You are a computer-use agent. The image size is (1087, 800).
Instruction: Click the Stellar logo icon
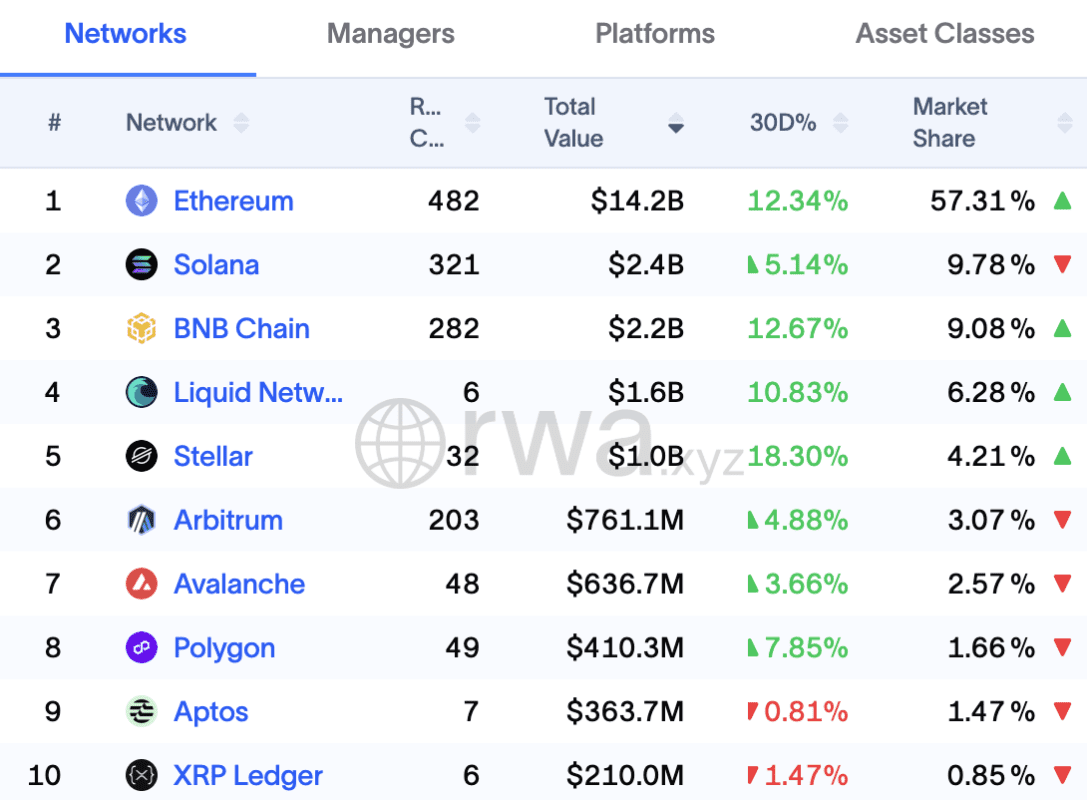click(x=142, y=457)
